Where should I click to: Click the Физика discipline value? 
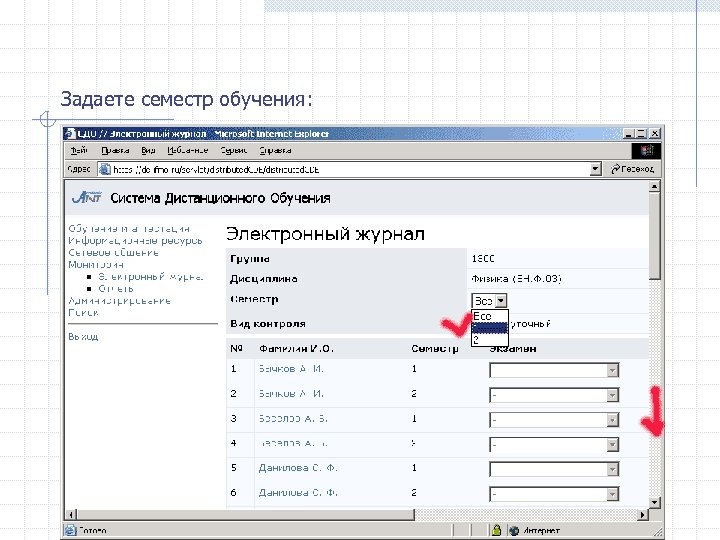pos(517,279)
